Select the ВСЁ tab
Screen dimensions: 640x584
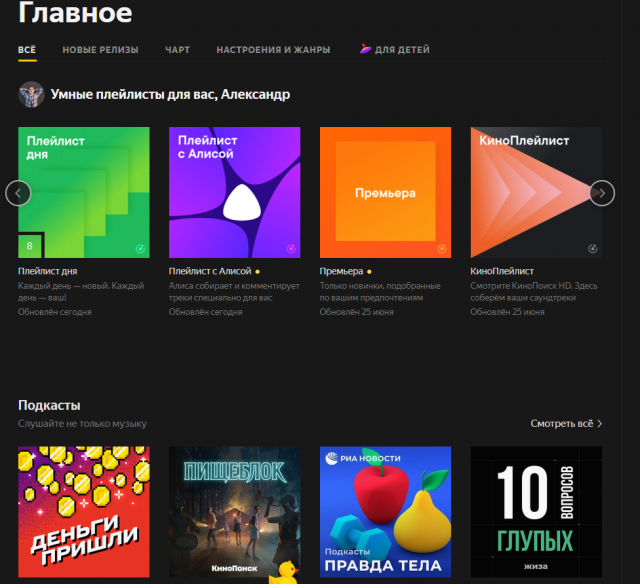[x=27, y=50]
